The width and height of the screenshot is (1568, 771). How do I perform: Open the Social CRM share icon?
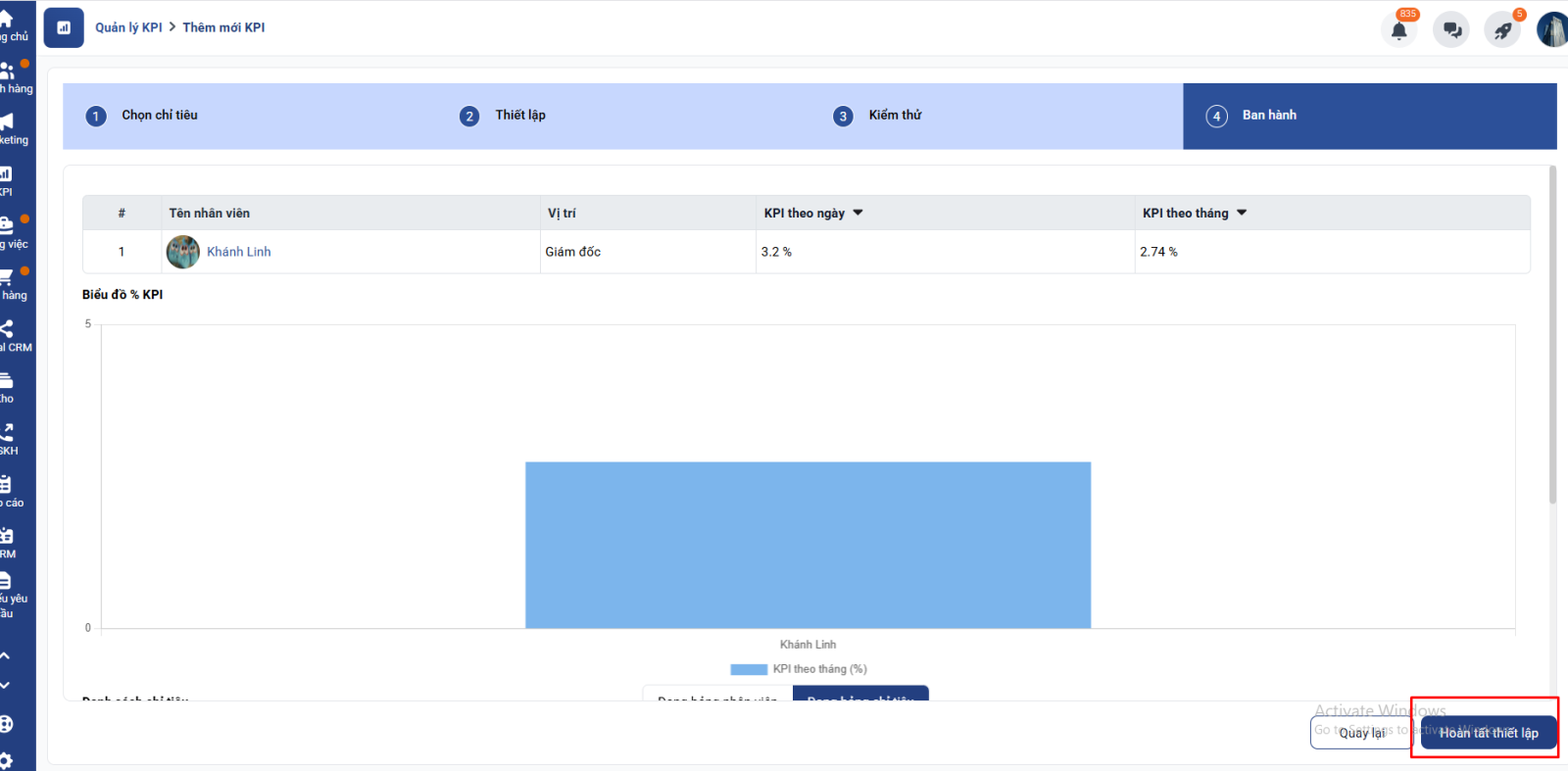coord(7,329)
